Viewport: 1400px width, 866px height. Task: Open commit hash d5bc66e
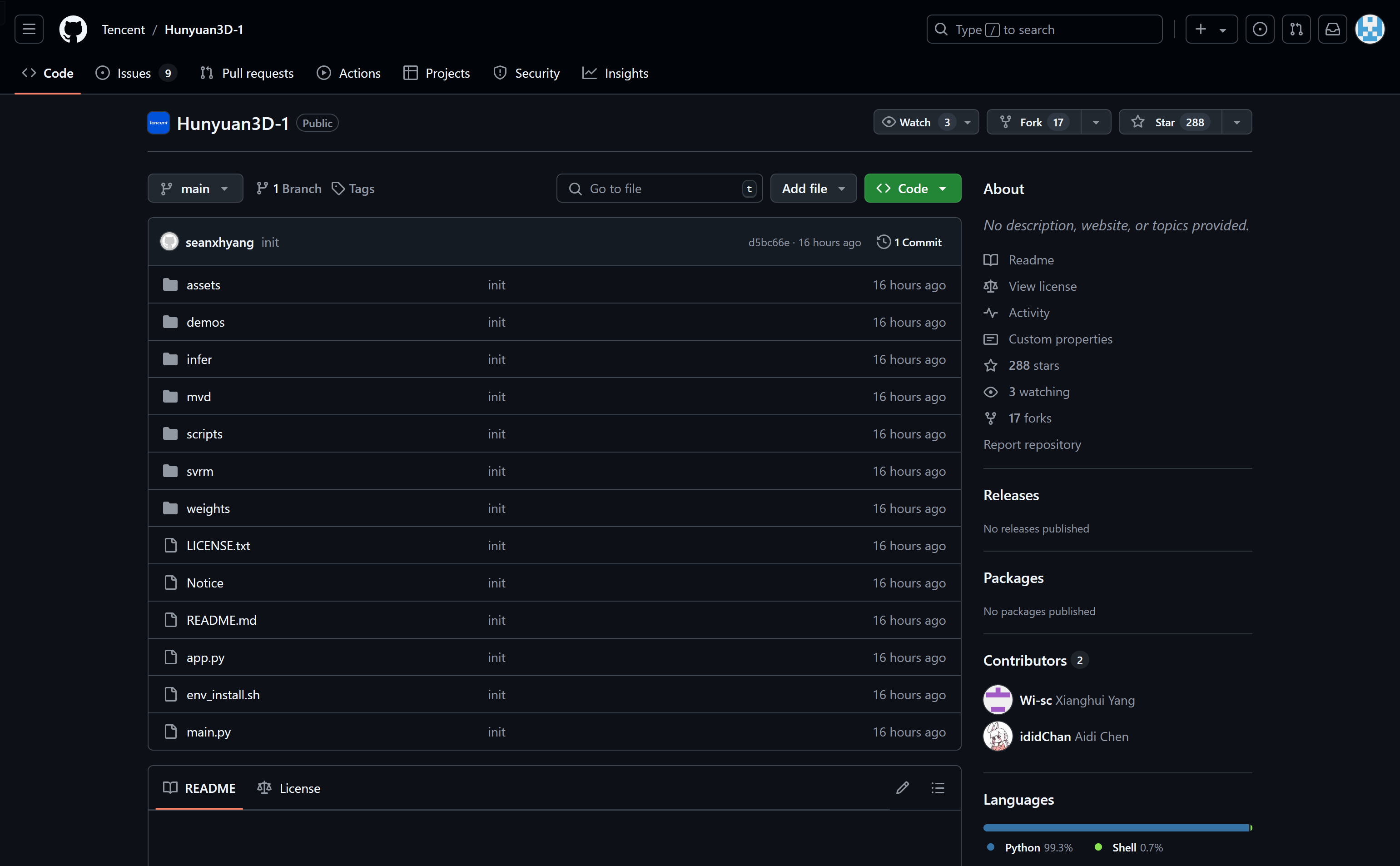point(769,242)
